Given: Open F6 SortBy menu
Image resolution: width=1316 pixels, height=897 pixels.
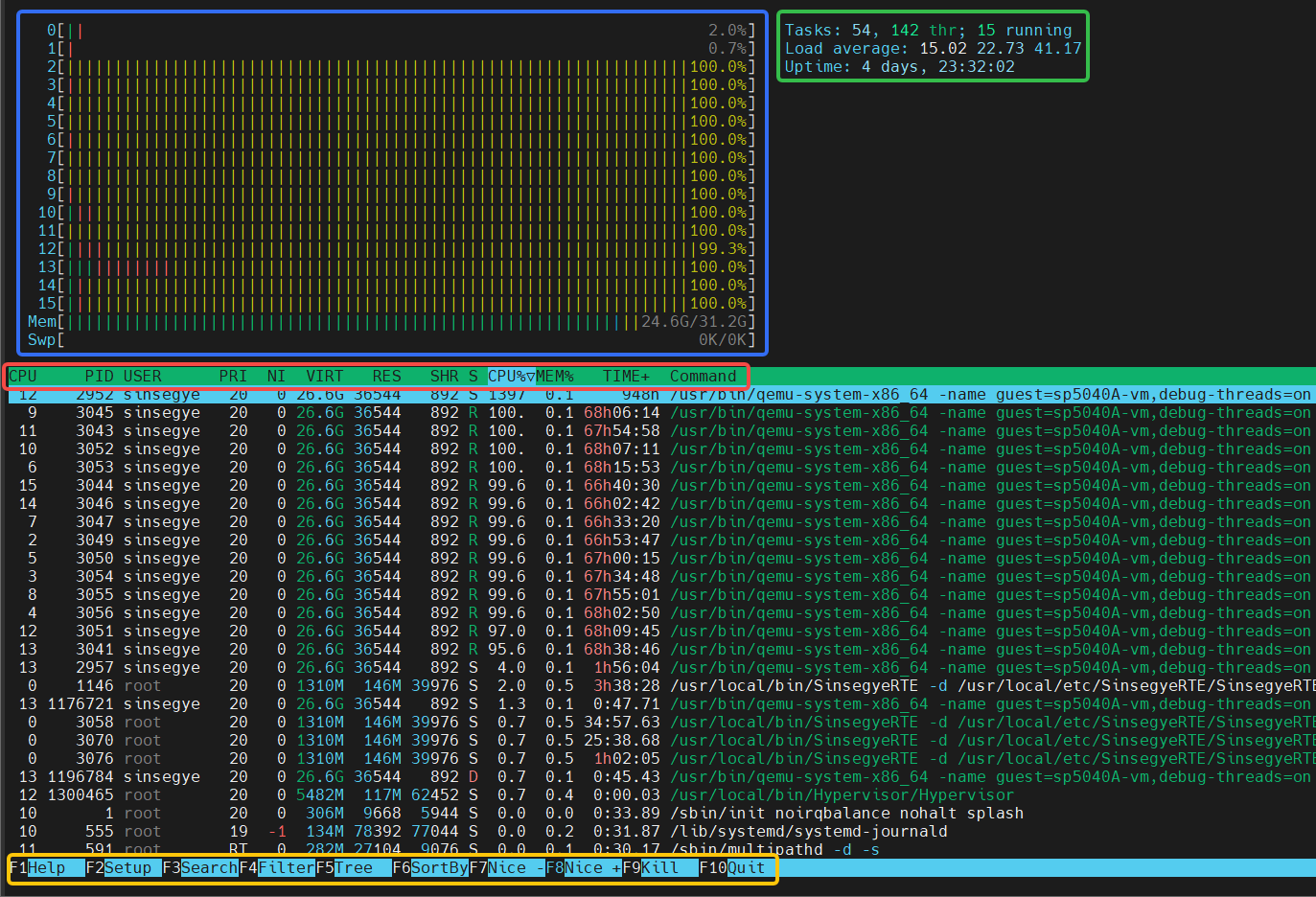Looking at the screenshot, I should coord(429,868).
